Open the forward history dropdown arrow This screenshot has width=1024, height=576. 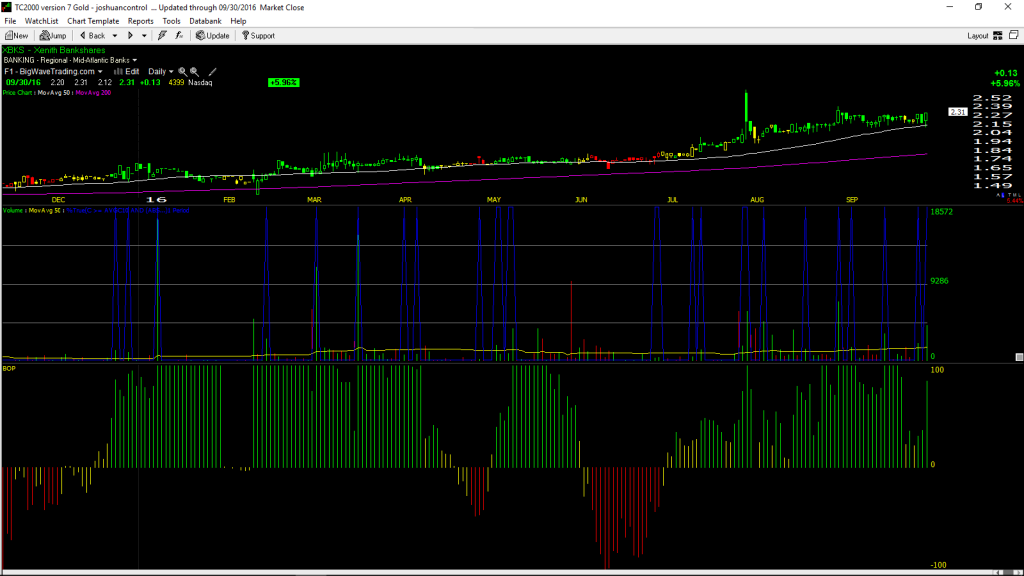144,36
